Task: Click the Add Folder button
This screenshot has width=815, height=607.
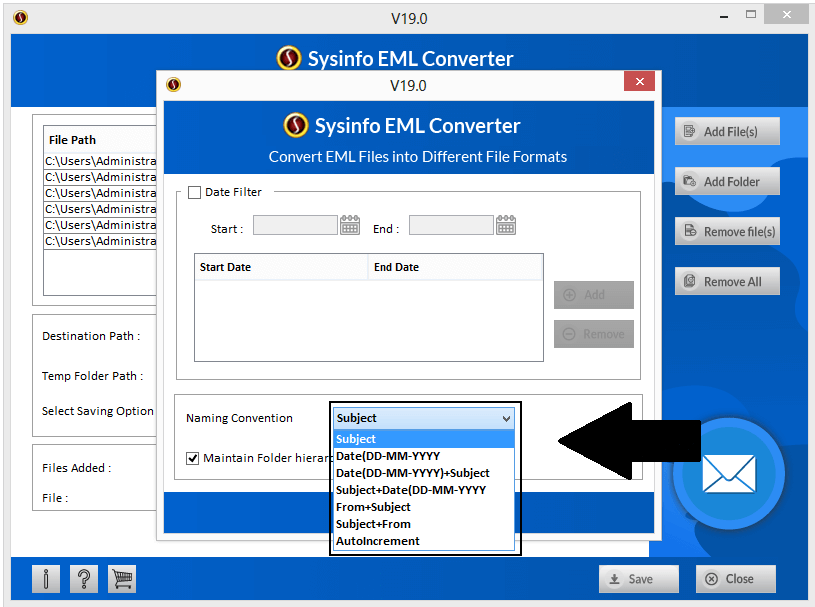Action: tap(727, 181)
